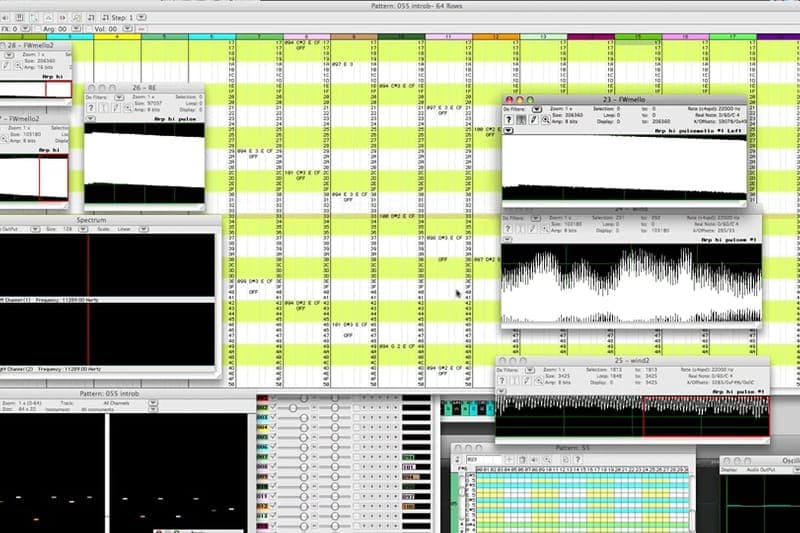Viewport: 800px width, 533px height.
Task: Open the FX value dropdown
Action: point(26,29)
